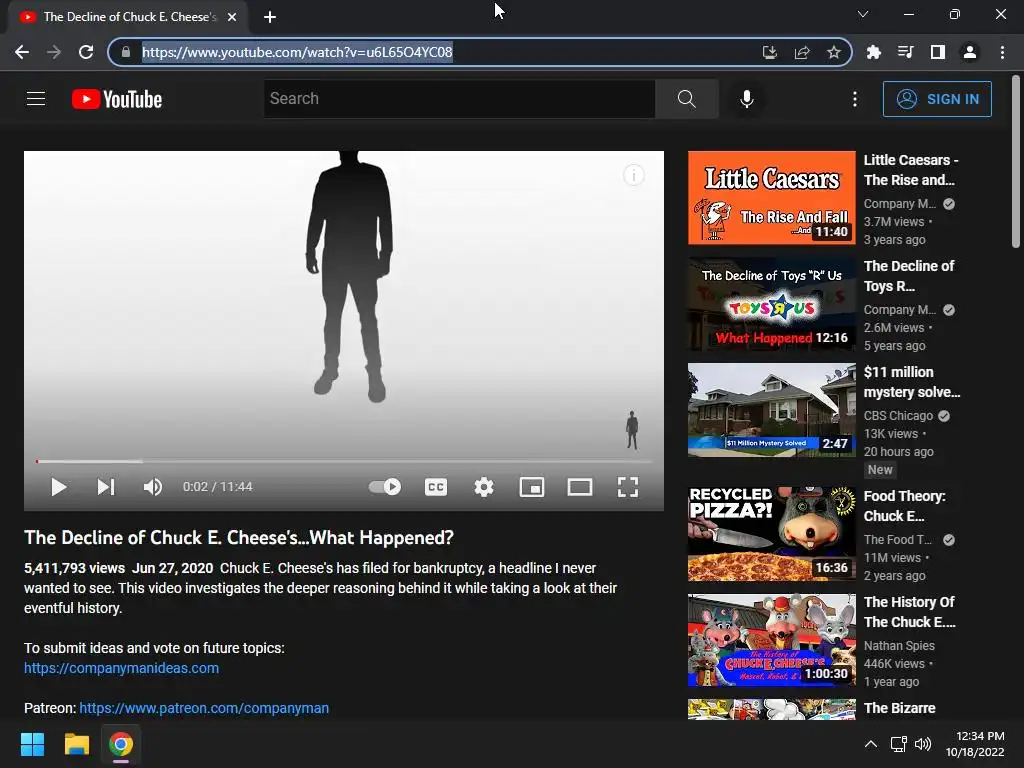Screen dimensions: 1024x768
Task: Open Chrome three-dot menu
Action: pyautogui.click(x=1002, y=52)
